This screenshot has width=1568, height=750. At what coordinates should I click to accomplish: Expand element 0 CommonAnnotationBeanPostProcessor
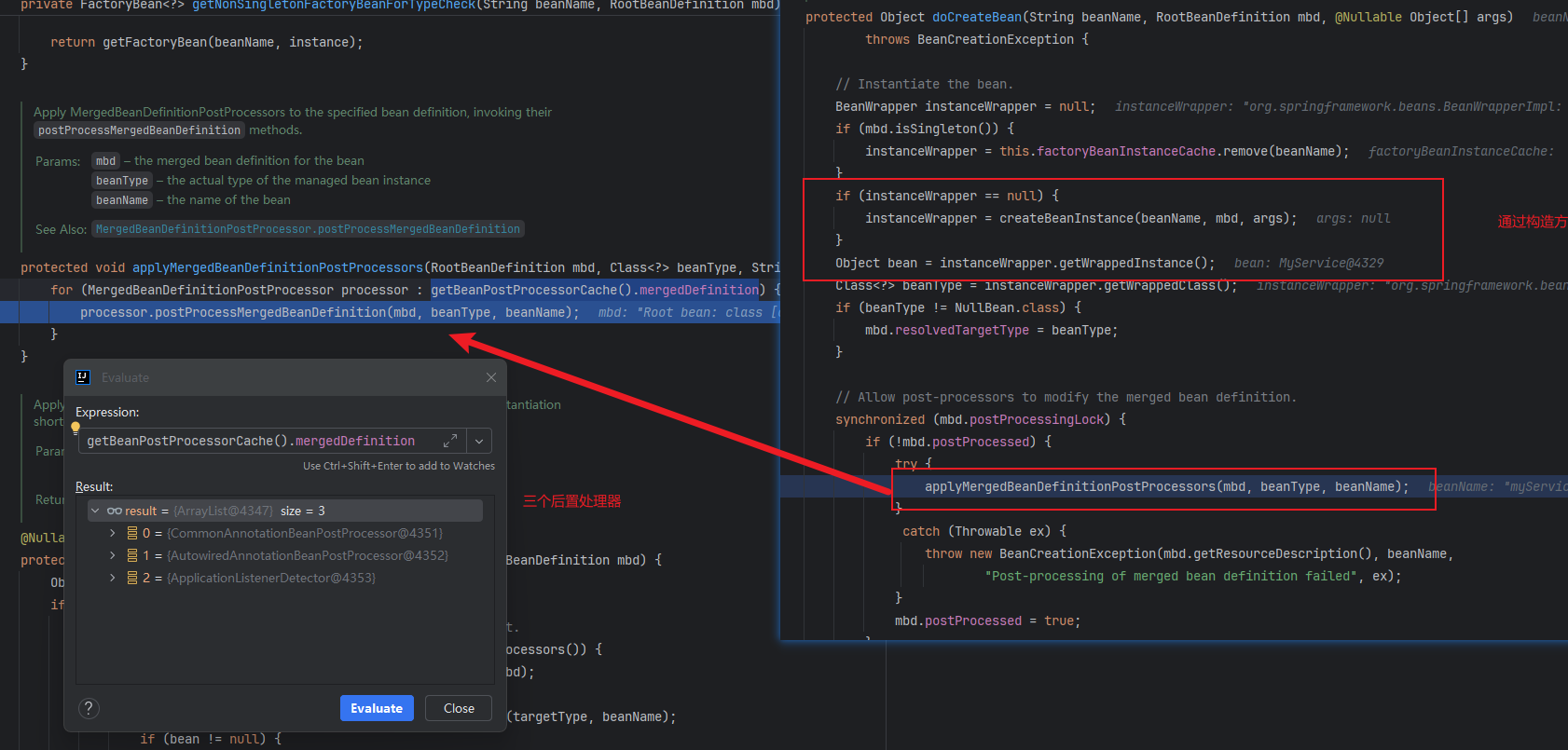(113, 533)
